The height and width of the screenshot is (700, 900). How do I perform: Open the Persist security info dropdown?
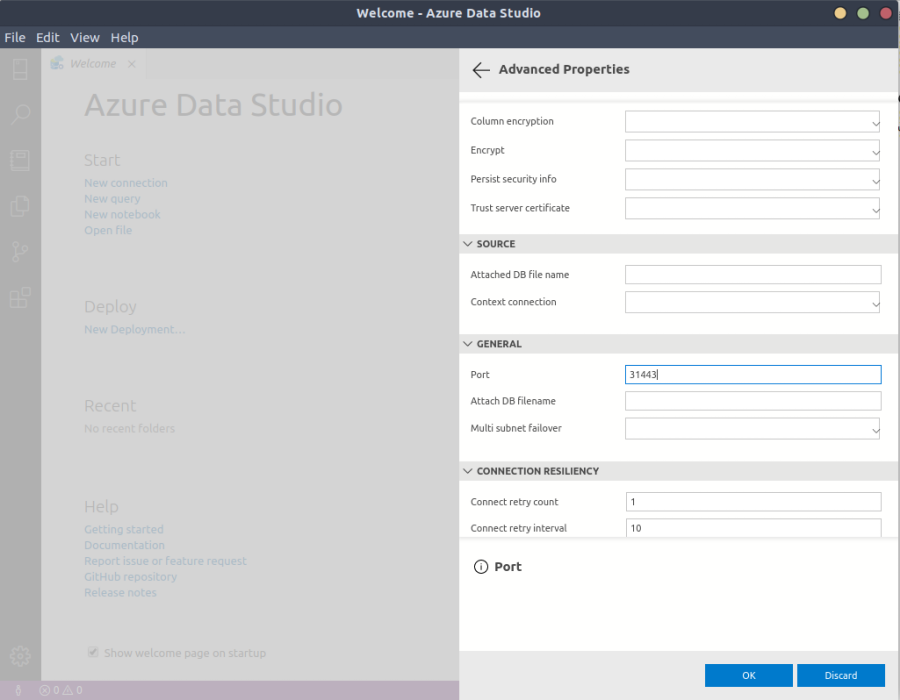click(x=752, y=180)
